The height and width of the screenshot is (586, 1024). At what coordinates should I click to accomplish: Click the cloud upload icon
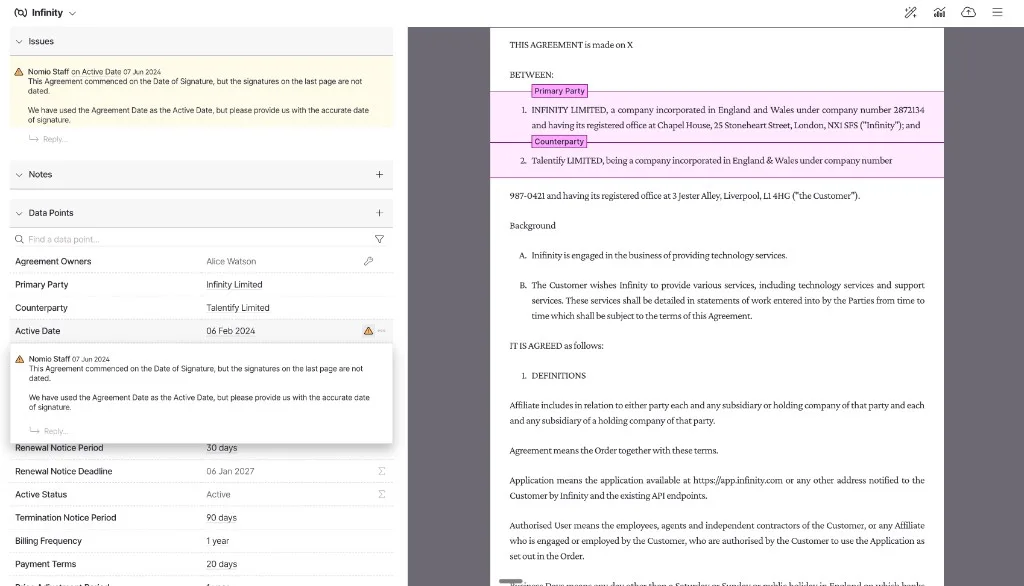(x=968, y=12)
